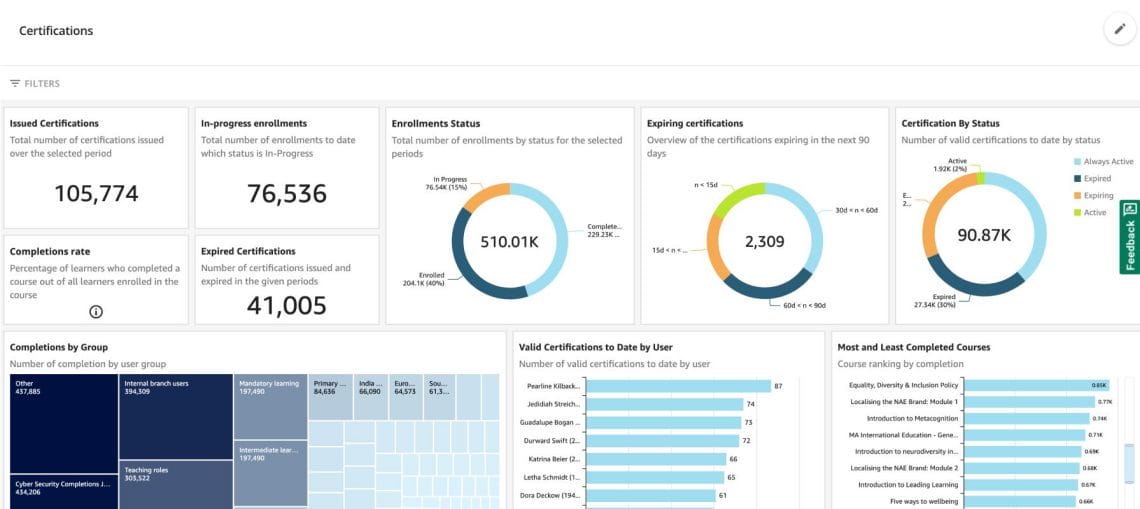Click the 41,005 Expired Certifications value
1140x509 pixels.
(286, 306)
